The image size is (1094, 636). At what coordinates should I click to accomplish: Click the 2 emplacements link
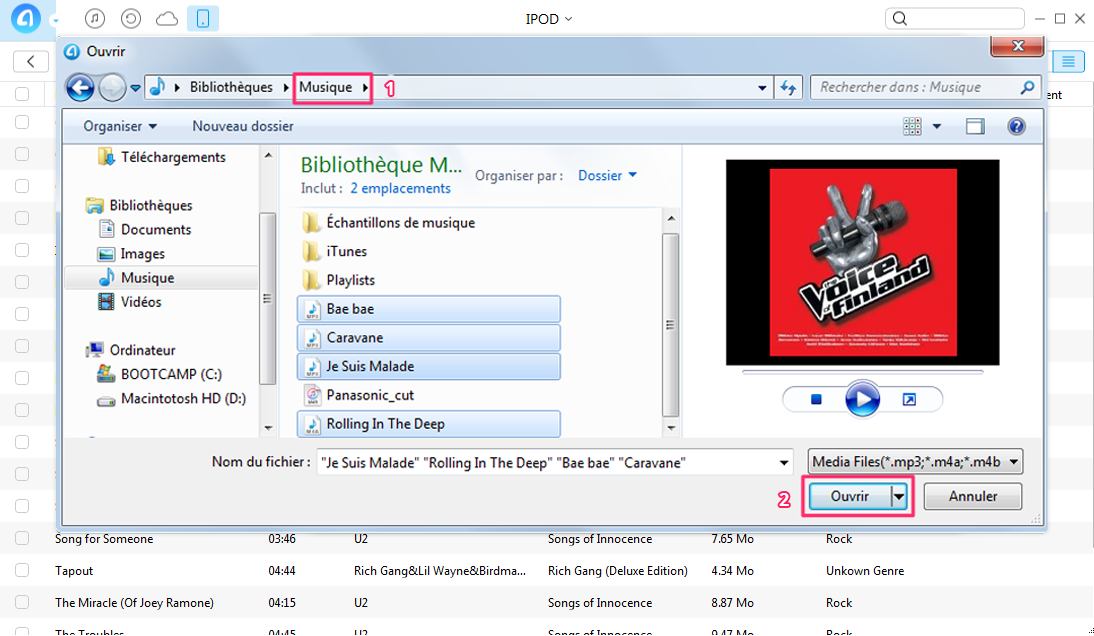[400, 188]
